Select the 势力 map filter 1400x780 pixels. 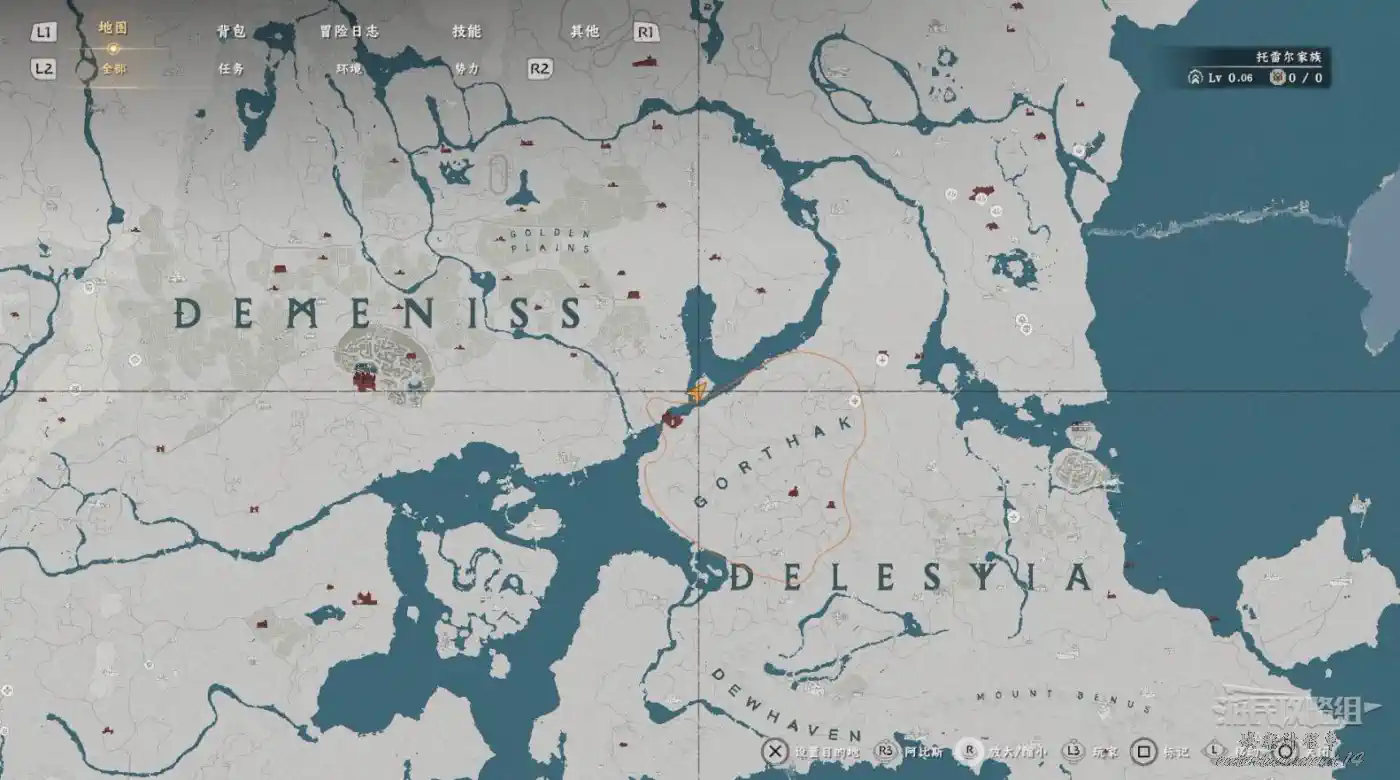pyautogui.click(x=466, y=69)
